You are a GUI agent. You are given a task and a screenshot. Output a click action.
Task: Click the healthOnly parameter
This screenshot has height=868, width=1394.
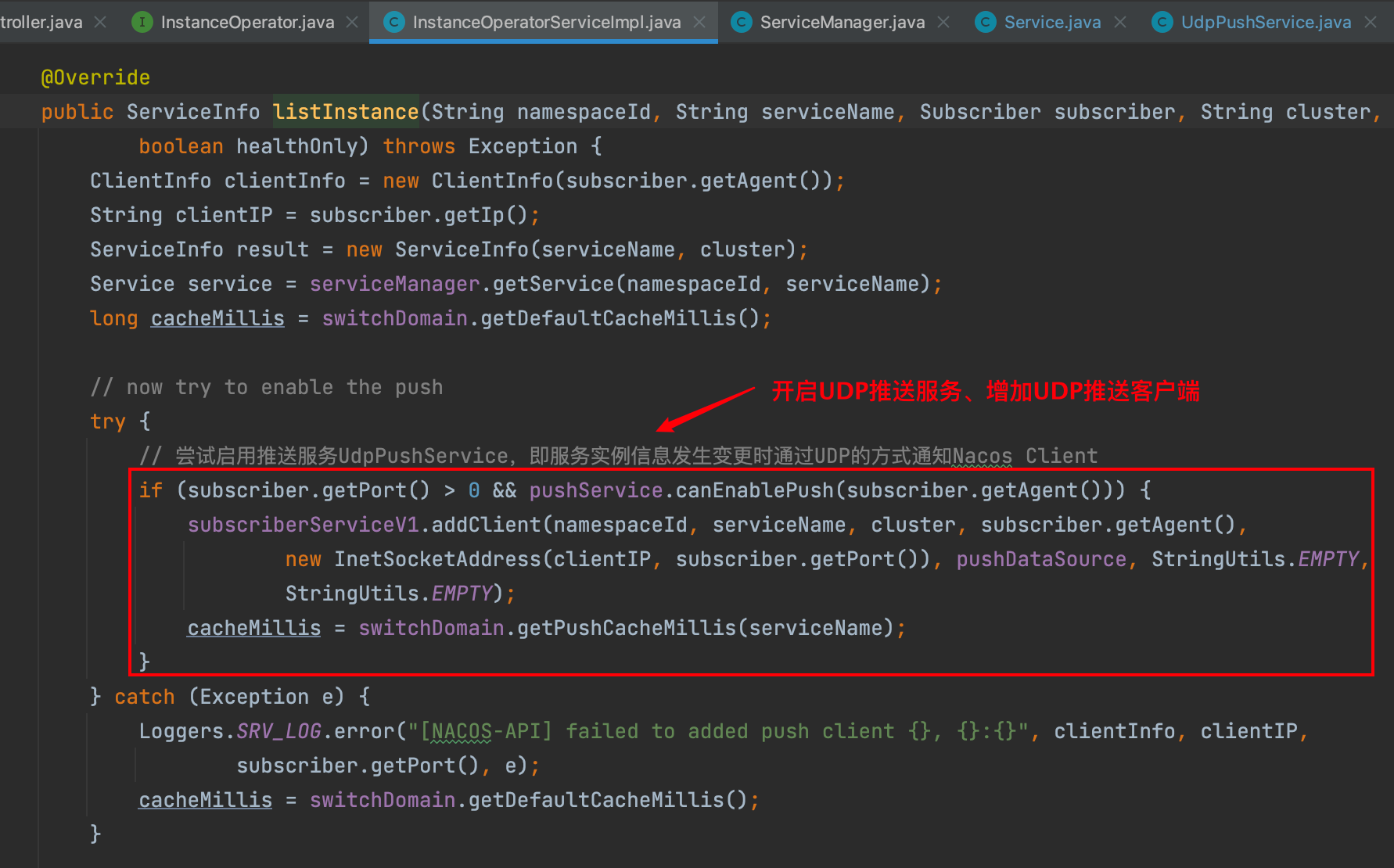(296, 146)
